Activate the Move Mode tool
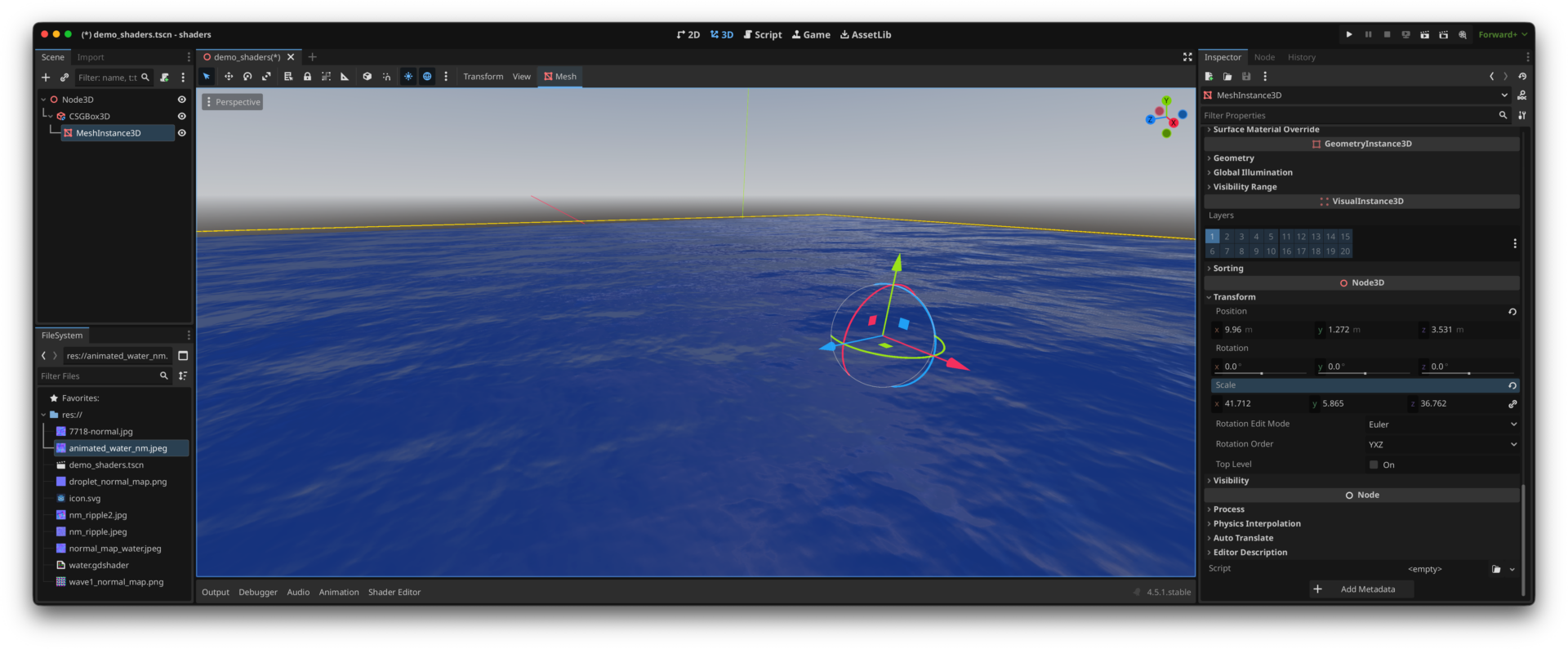 point(229,77)
